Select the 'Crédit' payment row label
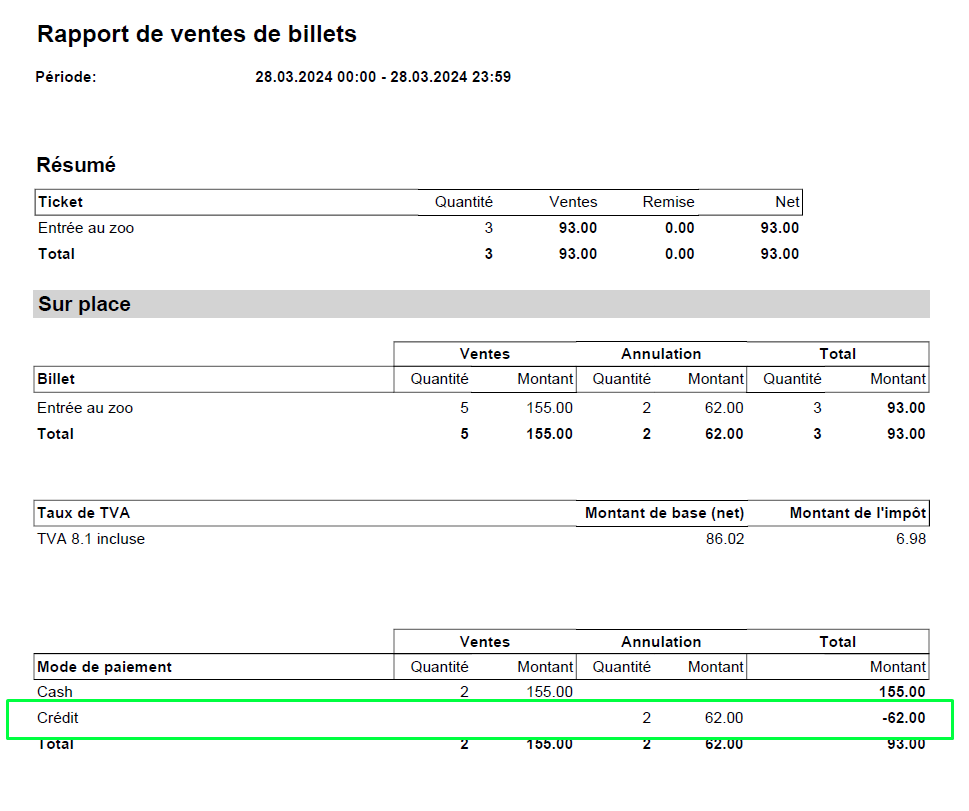This screenshot has width=969, height=811. point(57,718)
